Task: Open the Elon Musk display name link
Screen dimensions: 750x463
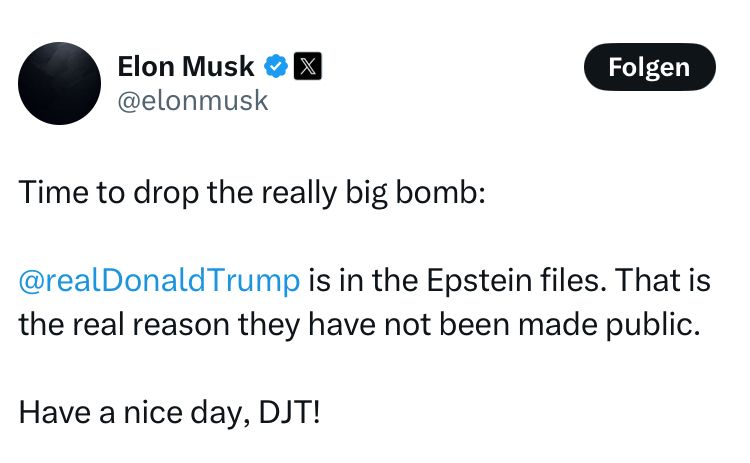Action: coord(186,67)
